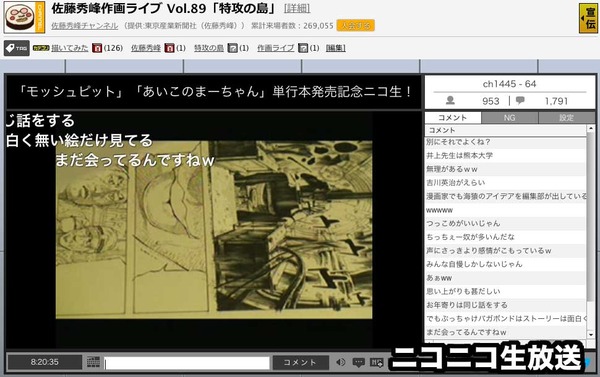Select comment starting 漫画家でも海猿のアイデア

[505, 196]
